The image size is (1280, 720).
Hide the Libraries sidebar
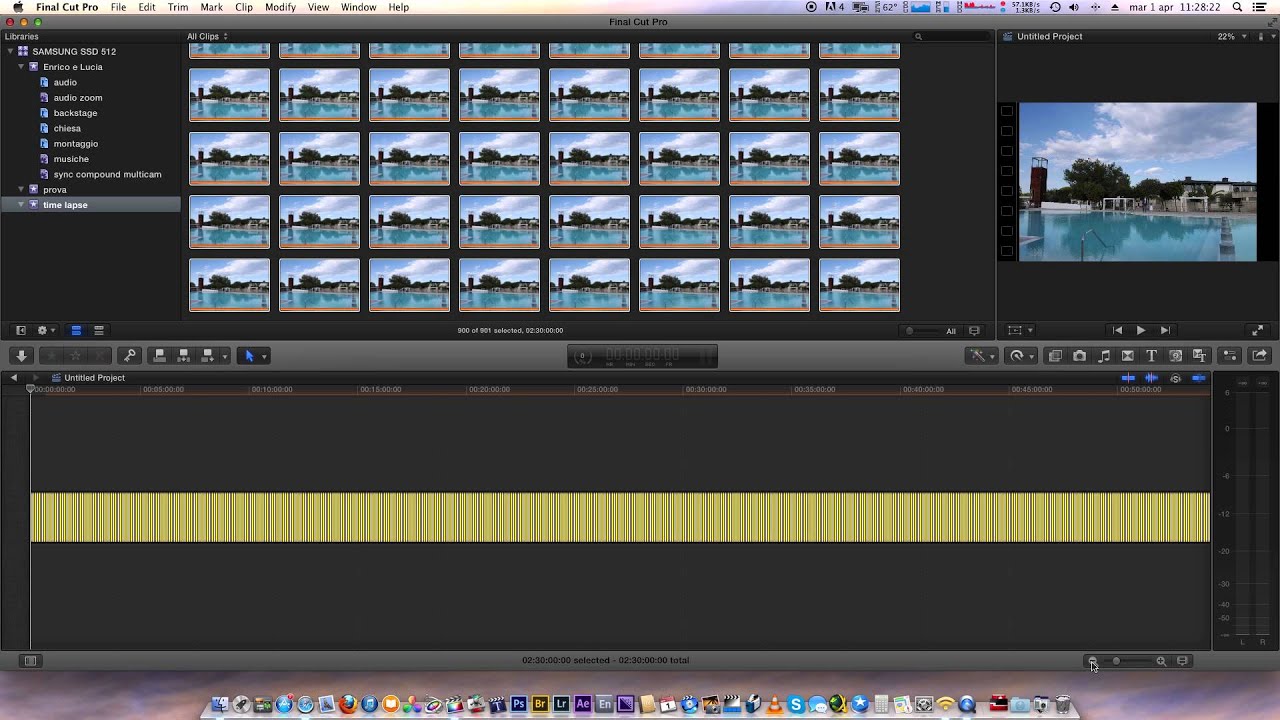coord(20,330)
